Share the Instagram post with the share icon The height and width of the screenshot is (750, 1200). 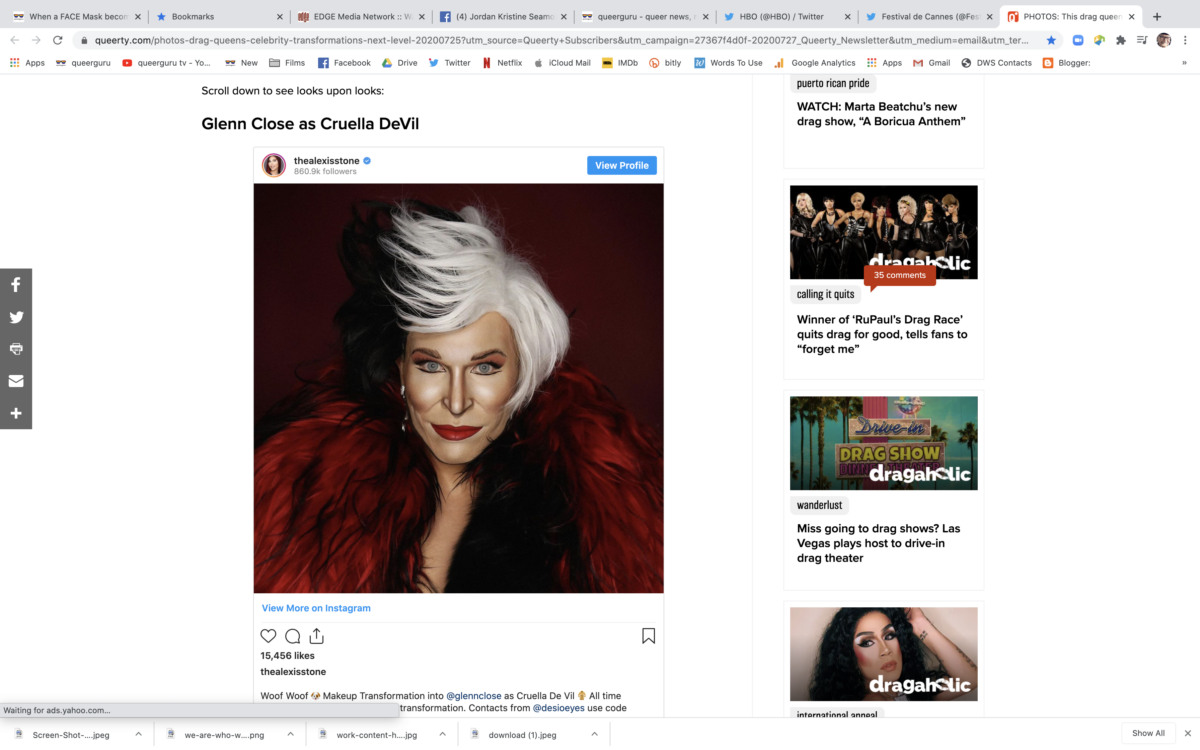(316, 636)
